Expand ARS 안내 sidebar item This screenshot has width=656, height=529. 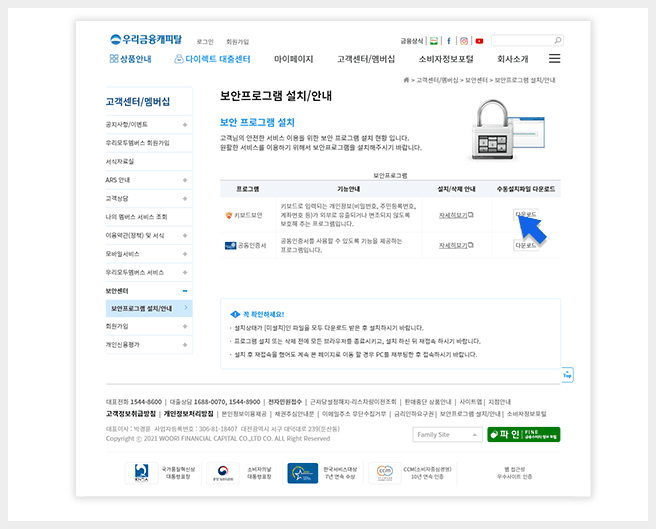click(x=185, y=179)
